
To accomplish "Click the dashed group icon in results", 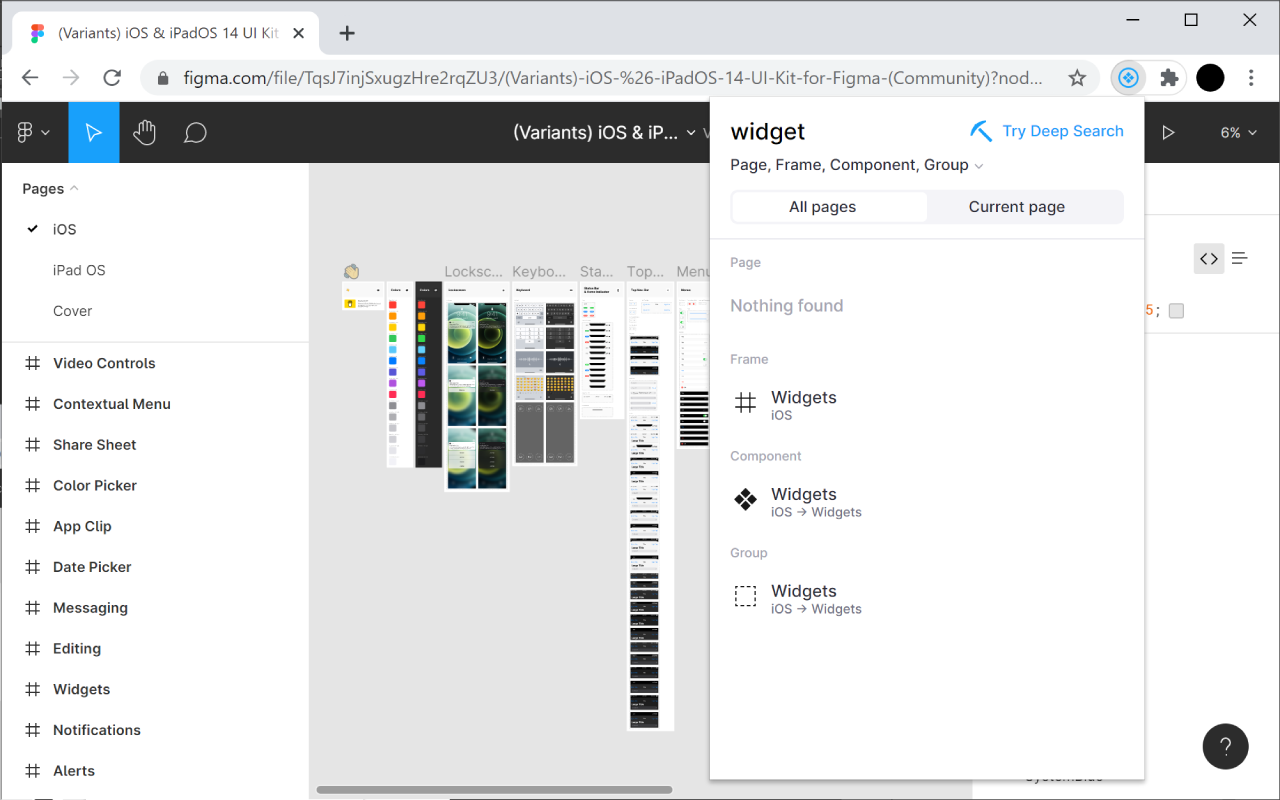I will [x=746, y=597].
